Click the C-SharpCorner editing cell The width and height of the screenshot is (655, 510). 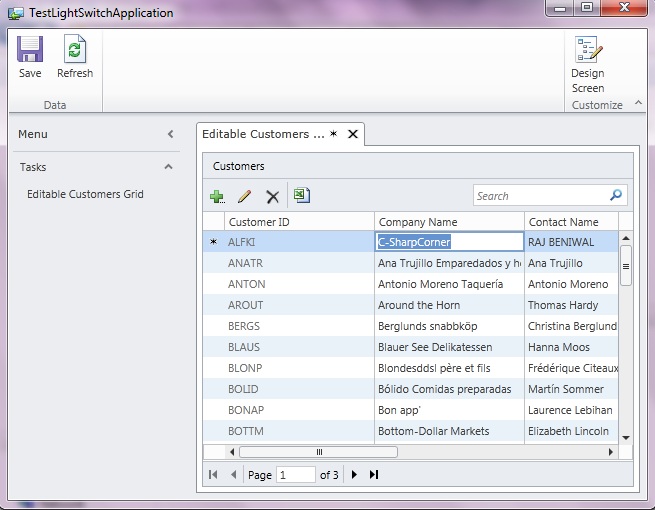[x=449, y=242]
